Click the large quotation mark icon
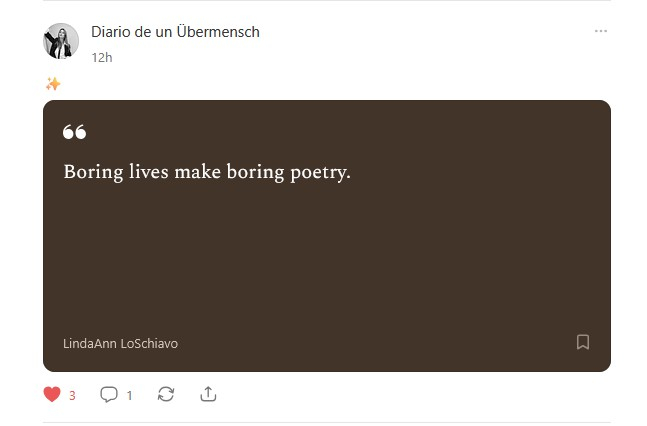 point(74,132)
